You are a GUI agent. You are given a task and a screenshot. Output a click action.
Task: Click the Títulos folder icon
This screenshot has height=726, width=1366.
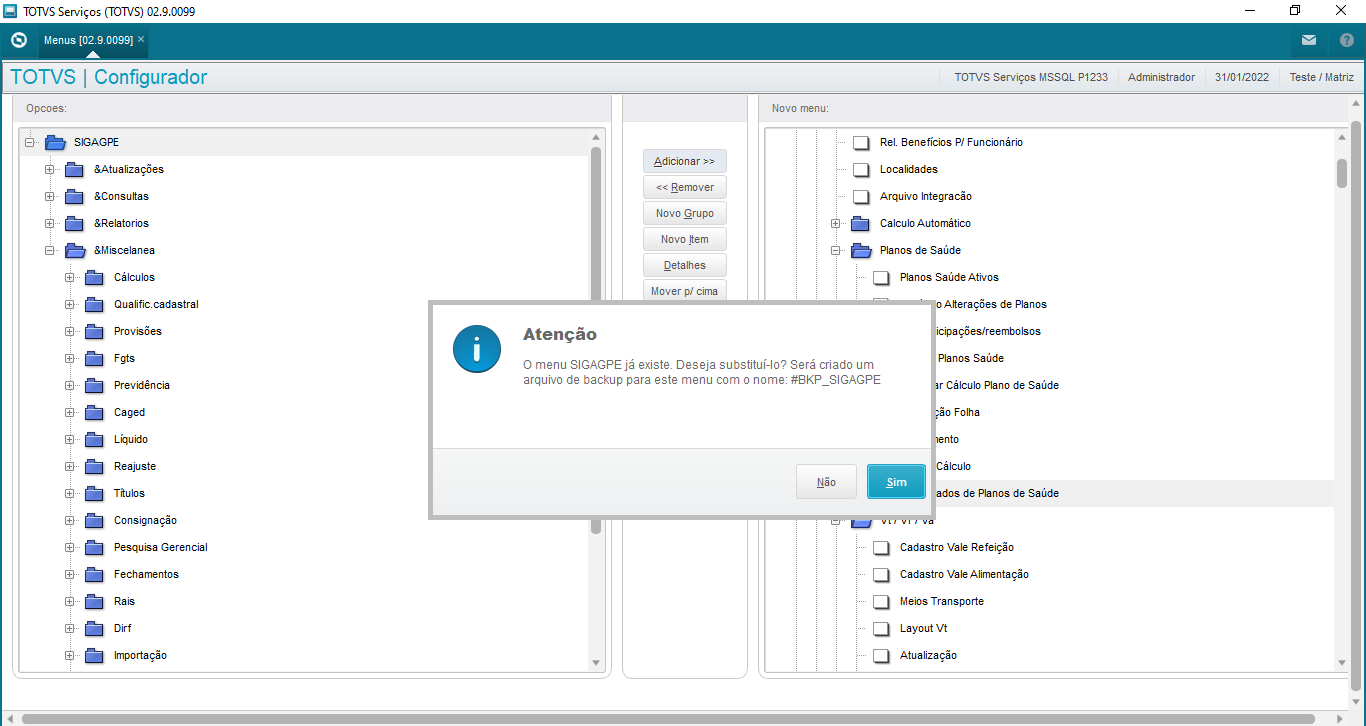point(95,493)
